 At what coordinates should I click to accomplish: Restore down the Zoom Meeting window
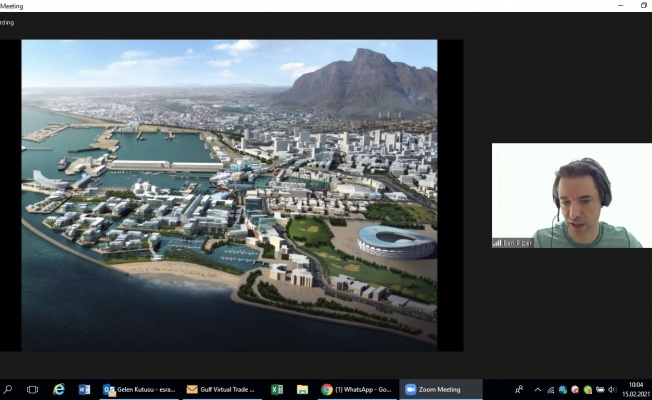(644, 6)
